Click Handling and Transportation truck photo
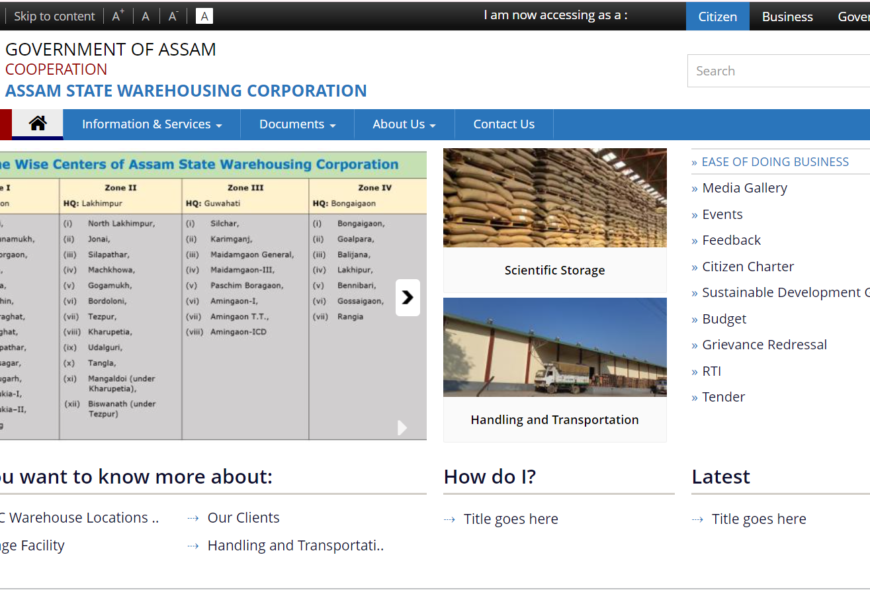The height and width of the screenshot is (600, 870). tap(555, 347)
